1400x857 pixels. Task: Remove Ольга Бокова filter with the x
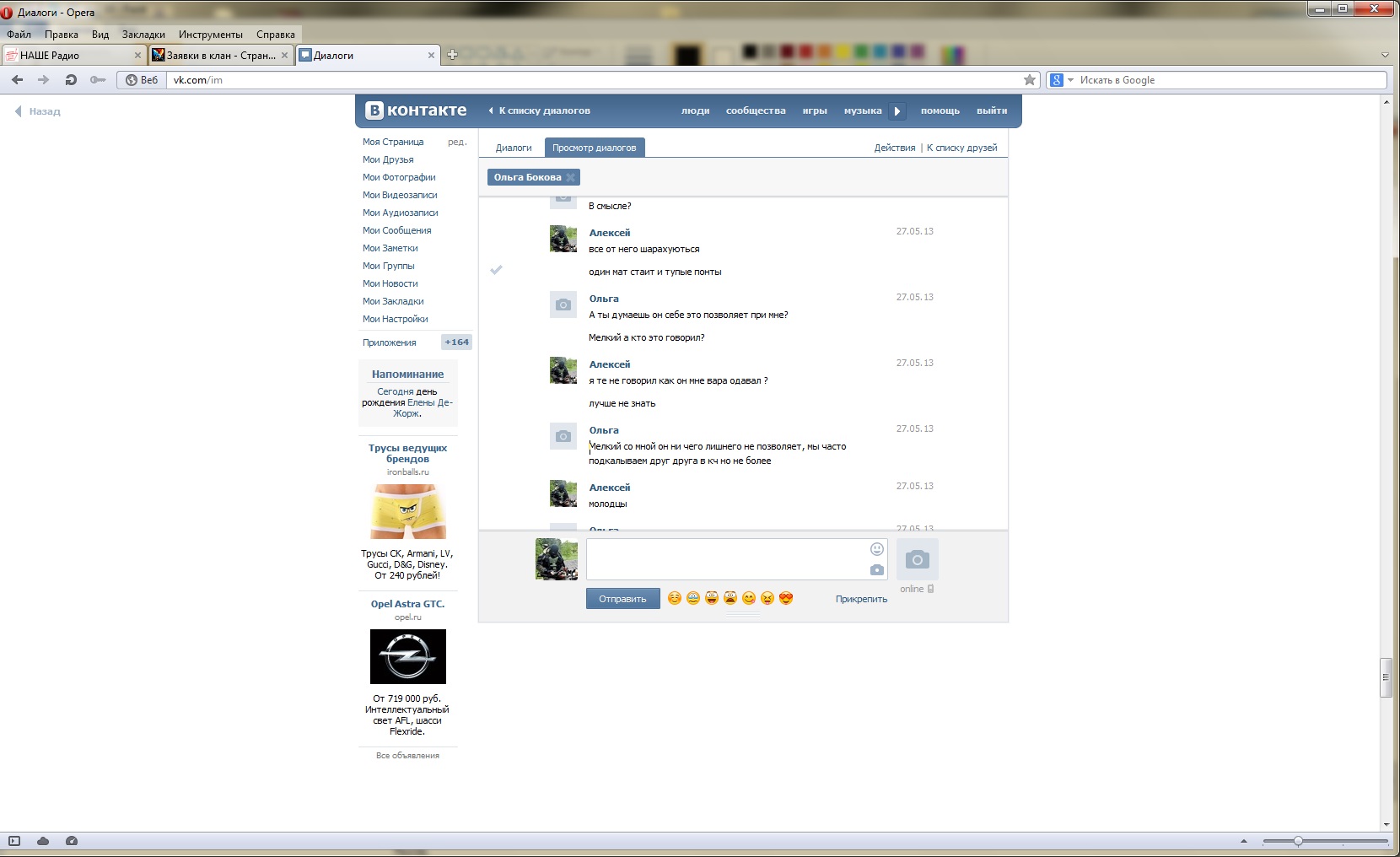click(x=571, y=177)
